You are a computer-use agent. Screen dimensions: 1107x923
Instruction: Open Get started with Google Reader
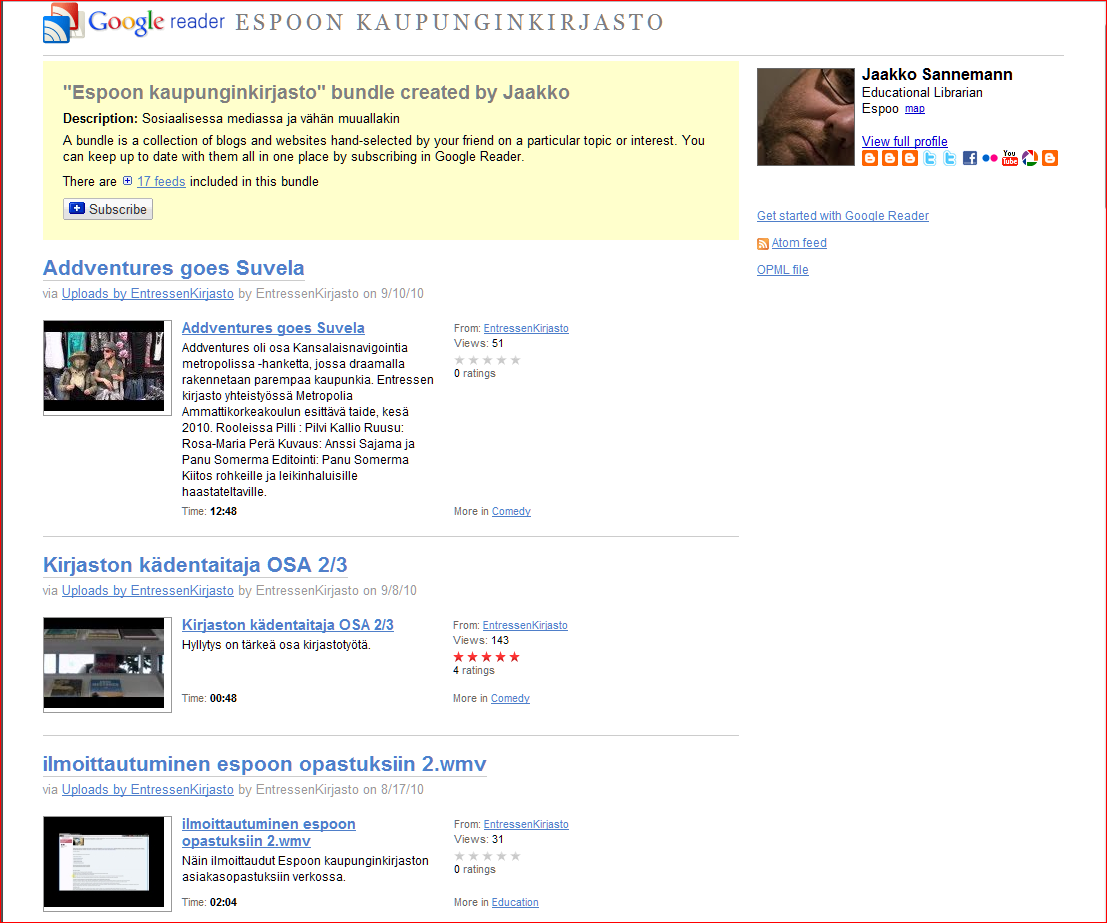pos(843,216)
